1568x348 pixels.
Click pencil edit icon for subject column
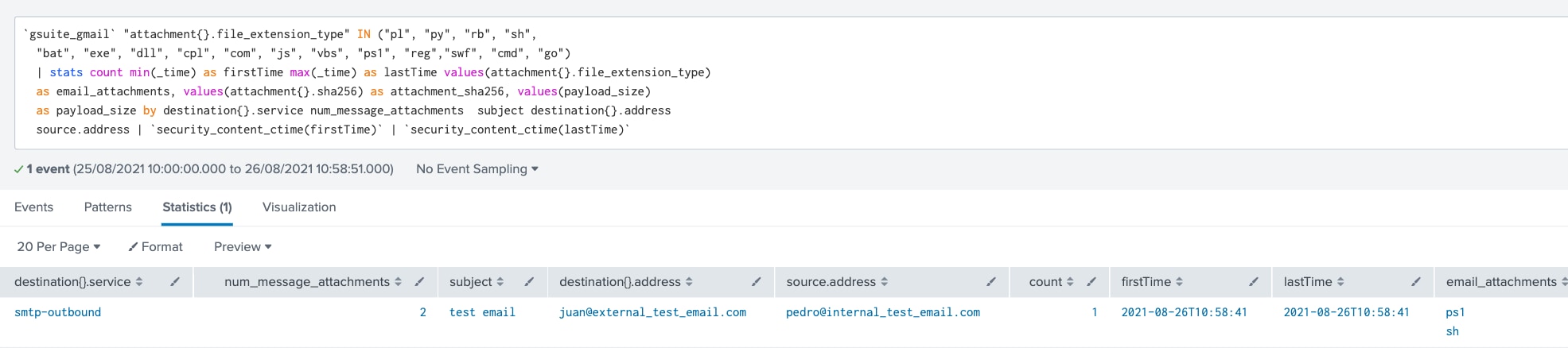[x=529, y=281]
